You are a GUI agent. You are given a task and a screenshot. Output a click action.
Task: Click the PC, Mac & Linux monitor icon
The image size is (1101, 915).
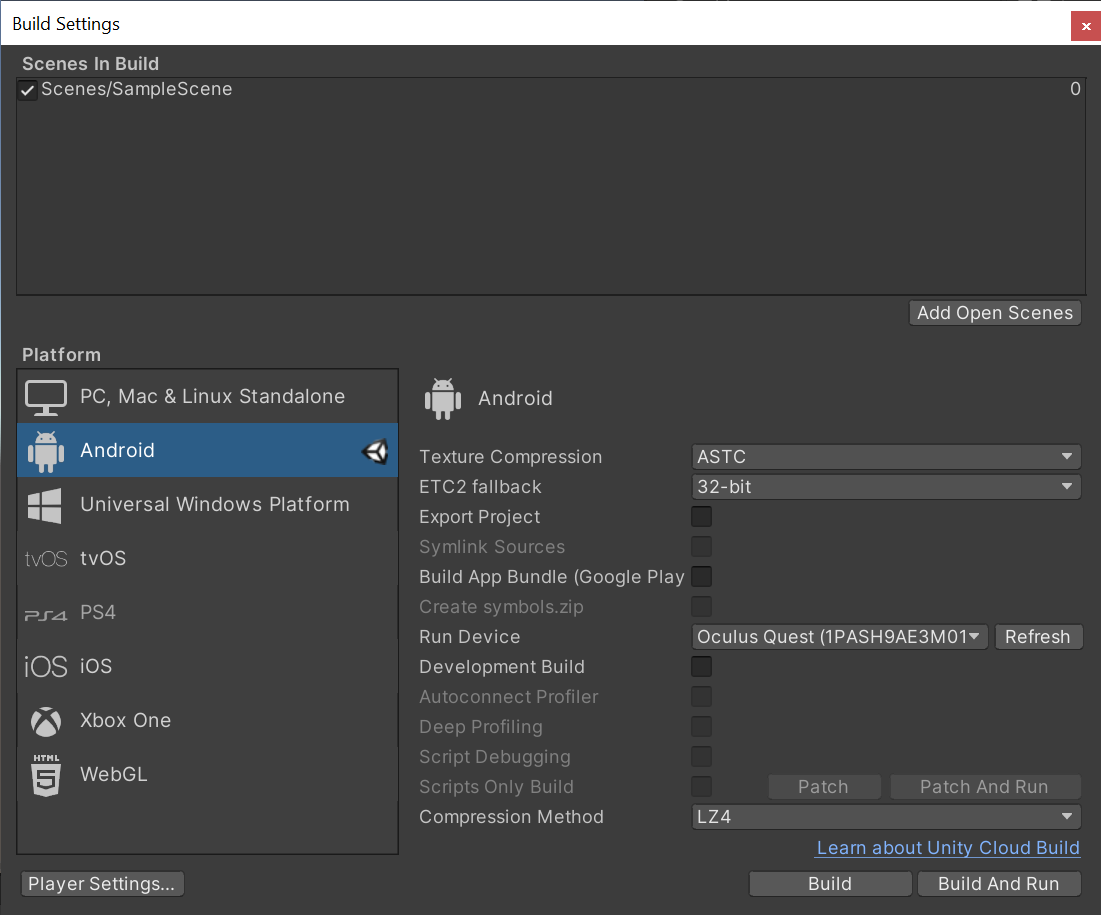point(46,397)
